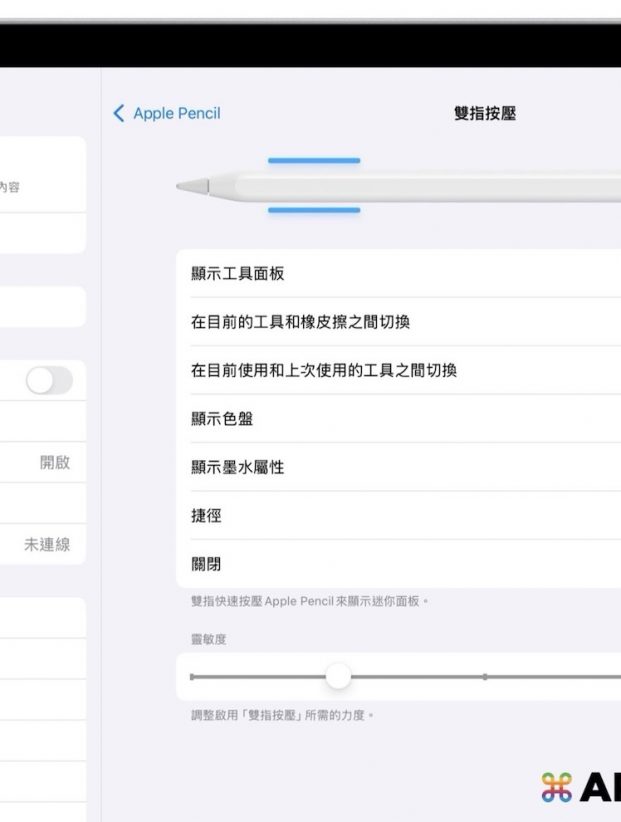
Task: Open the sidebar row showing 未連線
Action: point(42,545)
